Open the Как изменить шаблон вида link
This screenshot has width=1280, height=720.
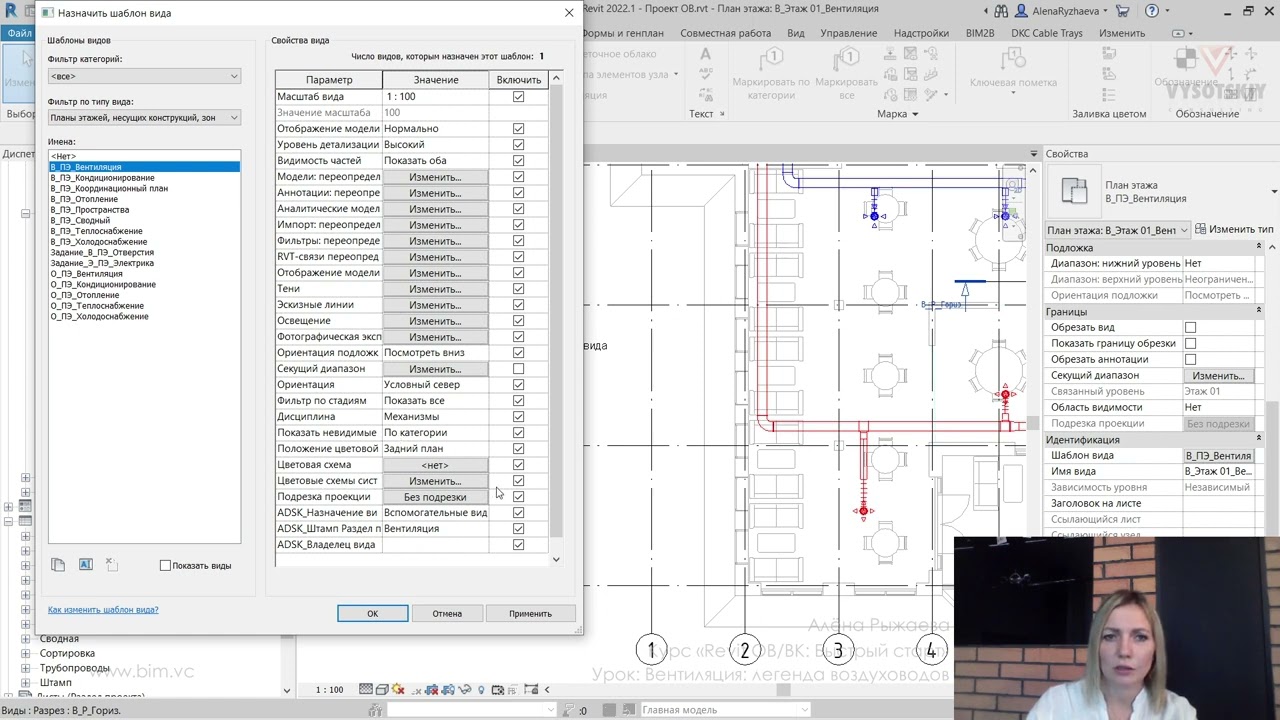coord(103,610)
